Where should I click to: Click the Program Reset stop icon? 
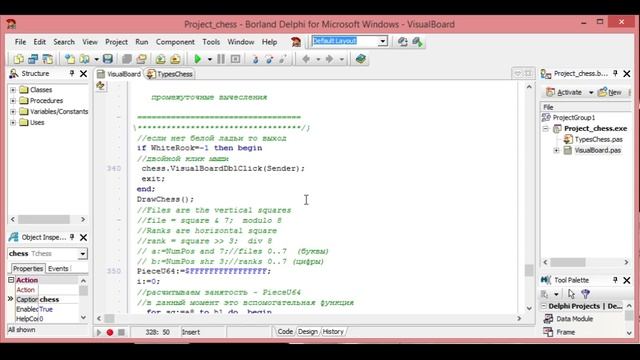(236, 59)
